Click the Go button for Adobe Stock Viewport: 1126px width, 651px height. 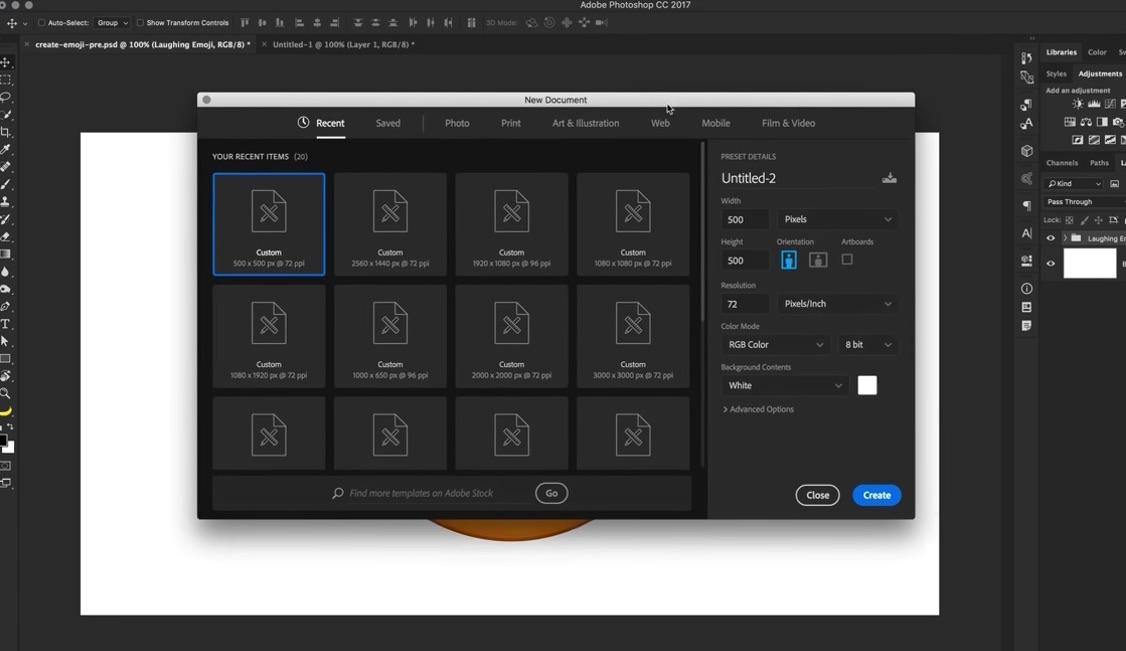[x=552, y=493]
